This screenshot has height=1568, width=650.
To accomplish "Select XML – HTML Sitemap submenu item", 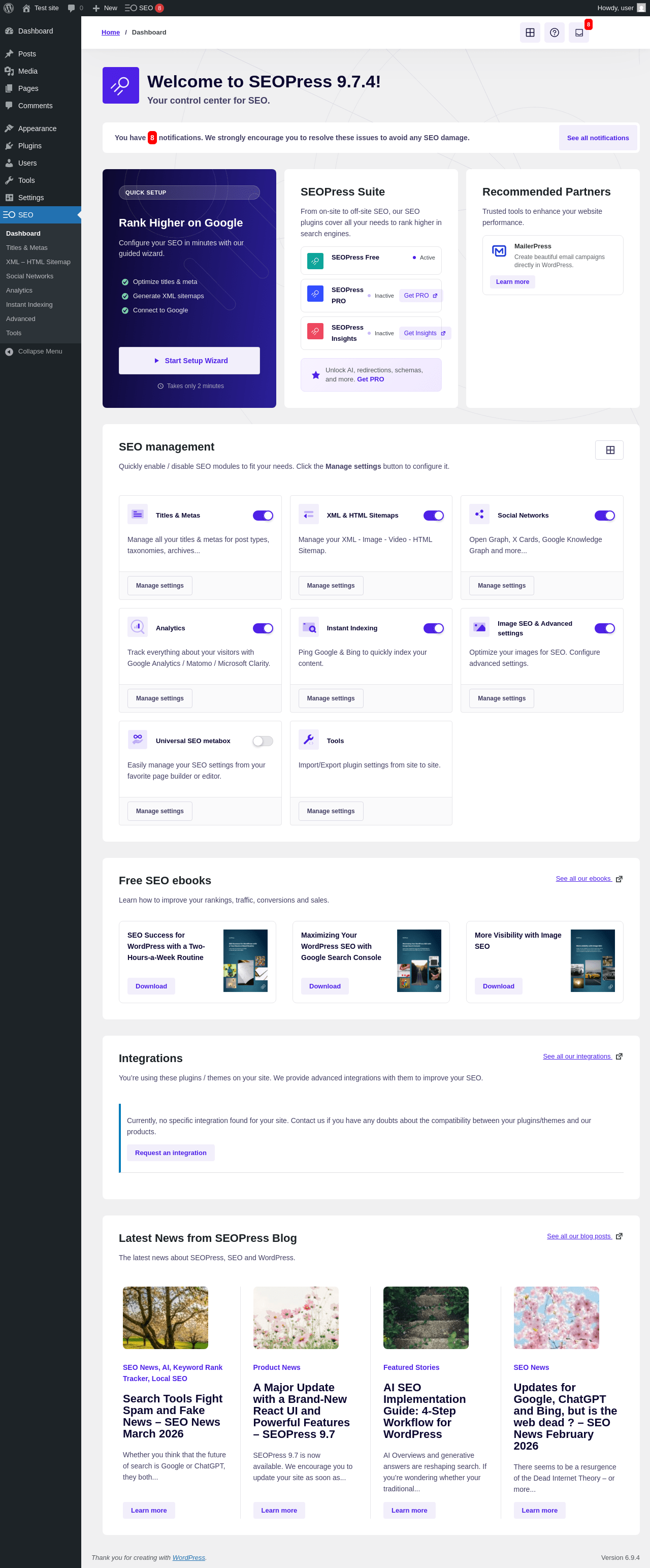I will coord(39,262).
